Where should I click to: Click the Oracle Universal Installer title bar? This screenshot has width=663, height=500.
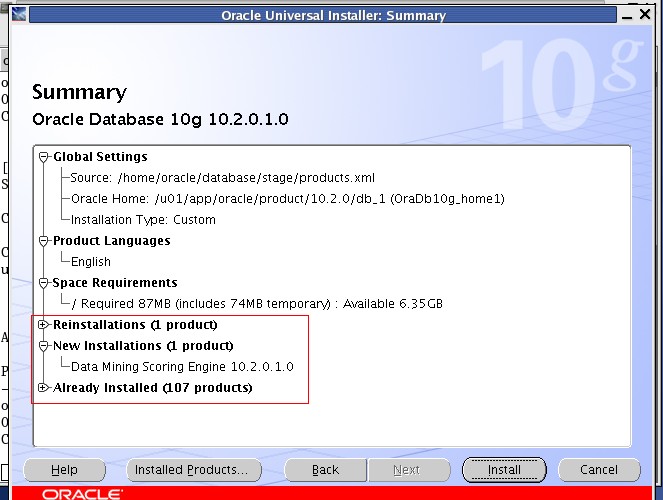pyautogui.click(x=323, y=15)
